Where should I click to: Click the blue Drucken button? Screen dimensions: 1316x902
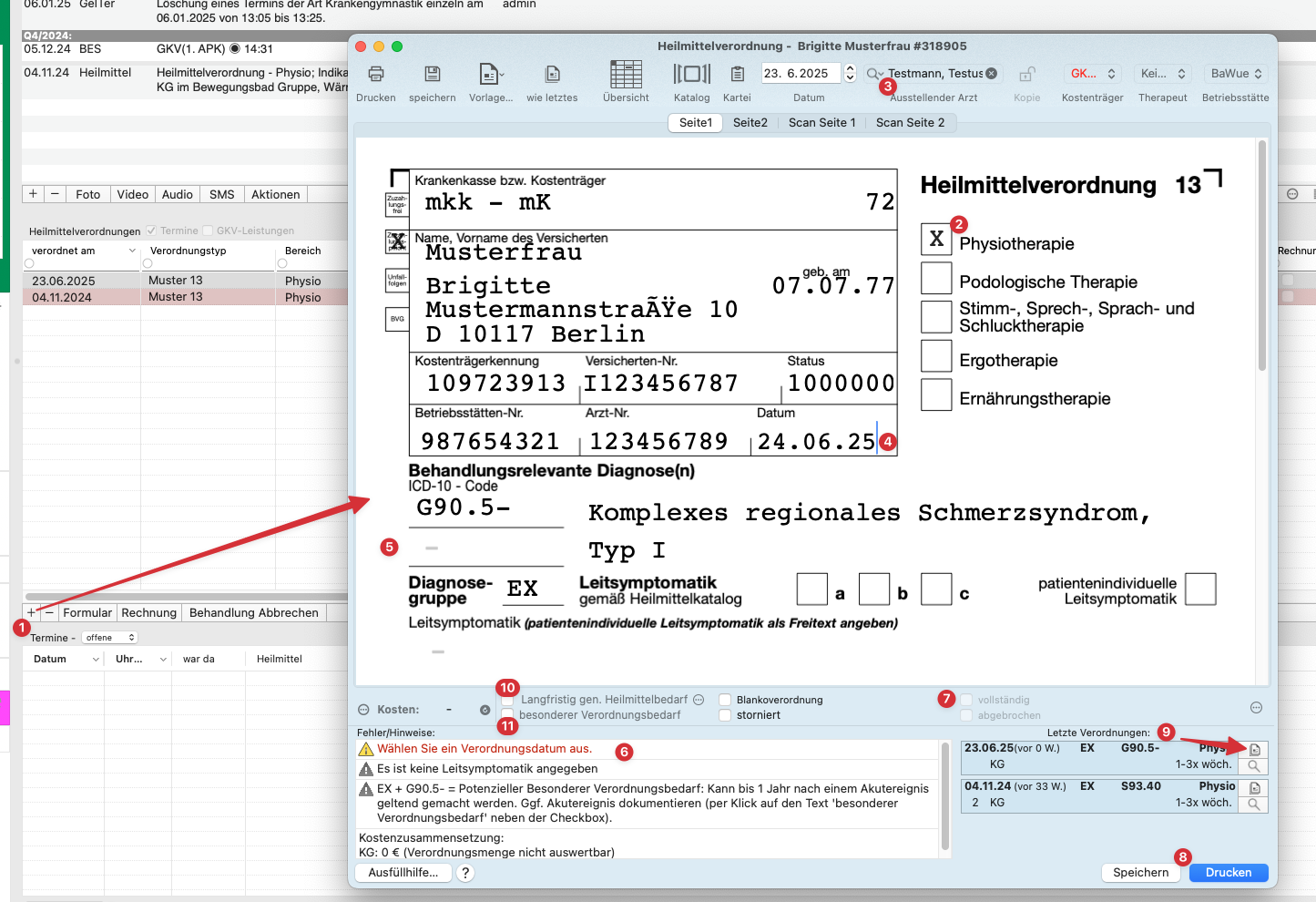coord(1229,873)
